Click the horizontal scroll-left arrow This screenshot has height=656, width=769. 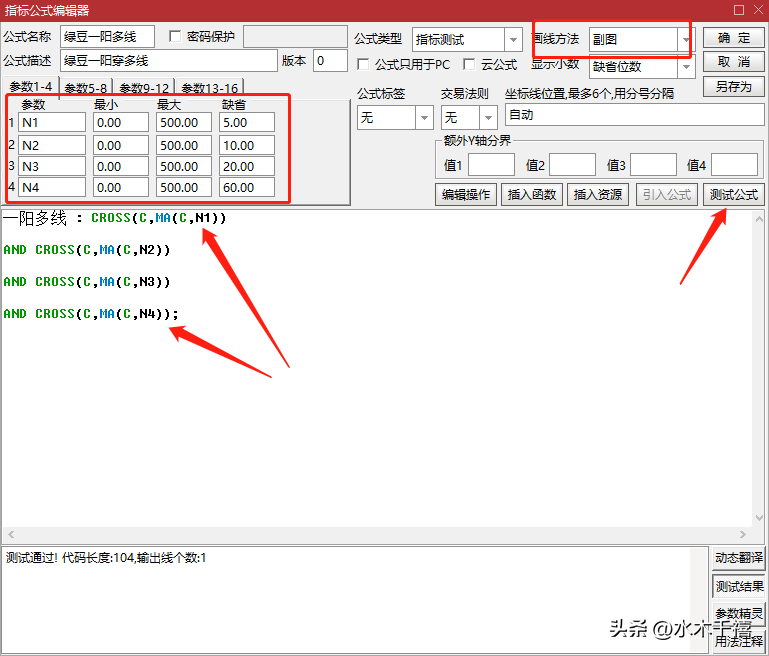coord(11,534)
